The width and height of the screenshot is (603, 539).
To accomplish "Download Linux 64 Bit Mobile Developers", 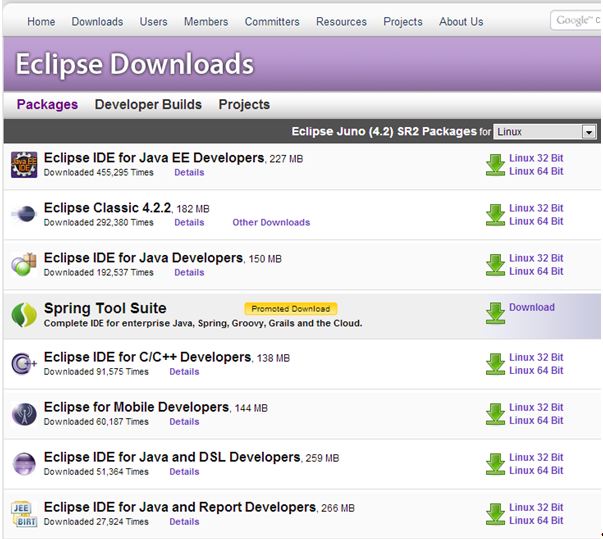I will click(536, 420).
